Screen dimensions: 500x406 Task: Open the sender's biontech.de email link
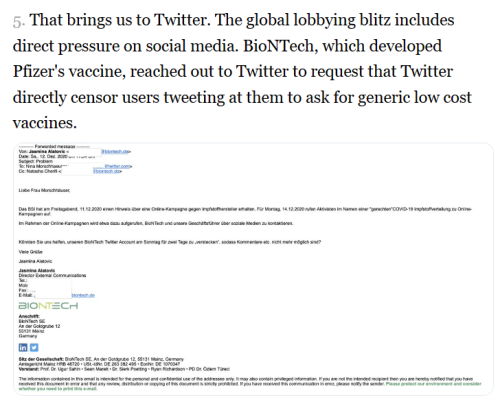tap(116, 152)
